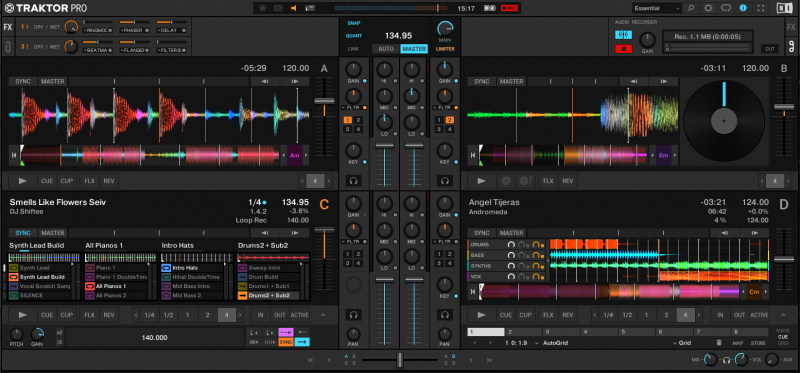The image size is (800, 373).
Task: Click the blue broadcast icon in Audio Recorder
Action: pos(623,35)
